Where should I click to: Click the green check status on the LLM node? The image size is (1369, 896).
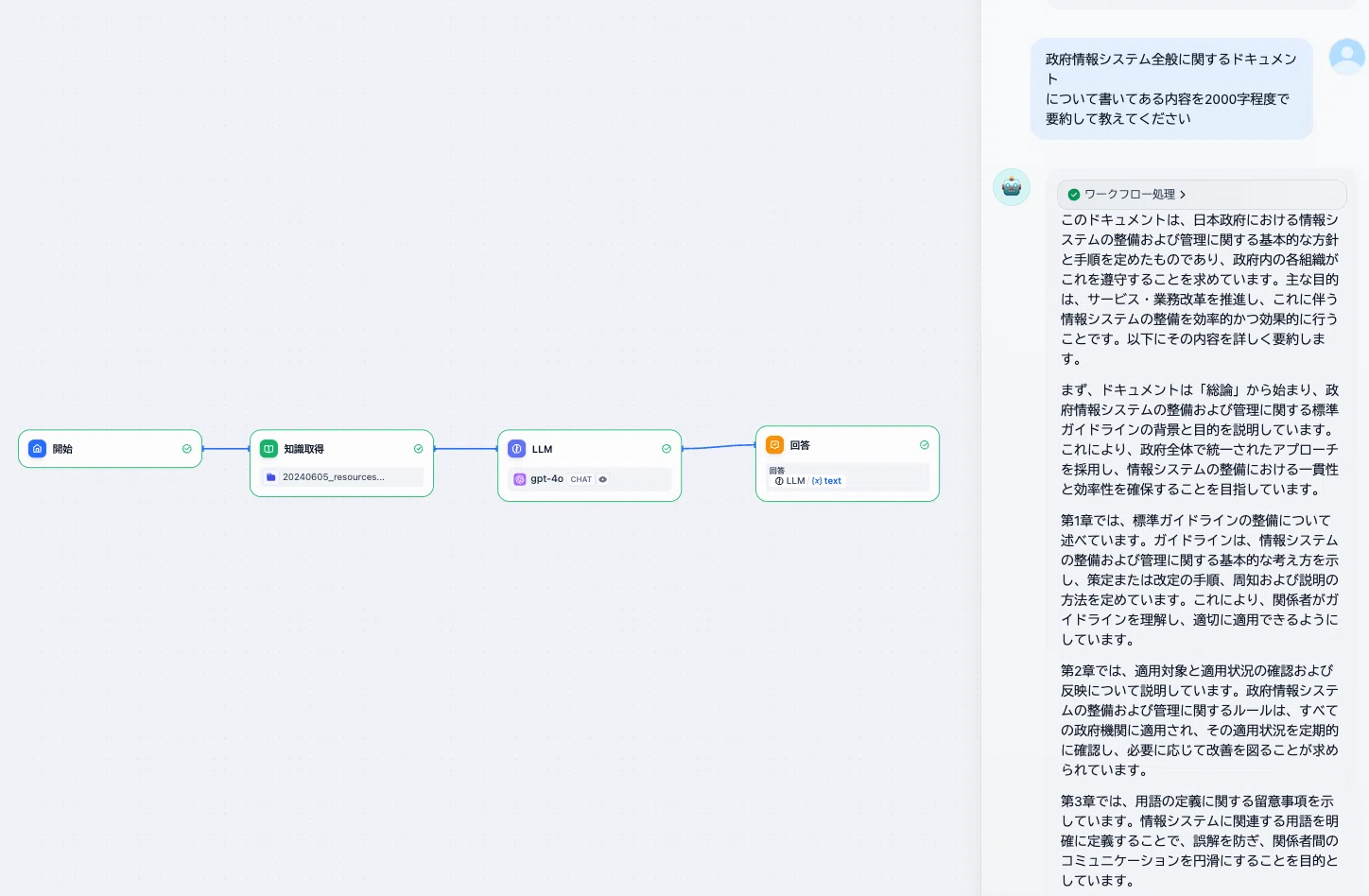[667, 449]
